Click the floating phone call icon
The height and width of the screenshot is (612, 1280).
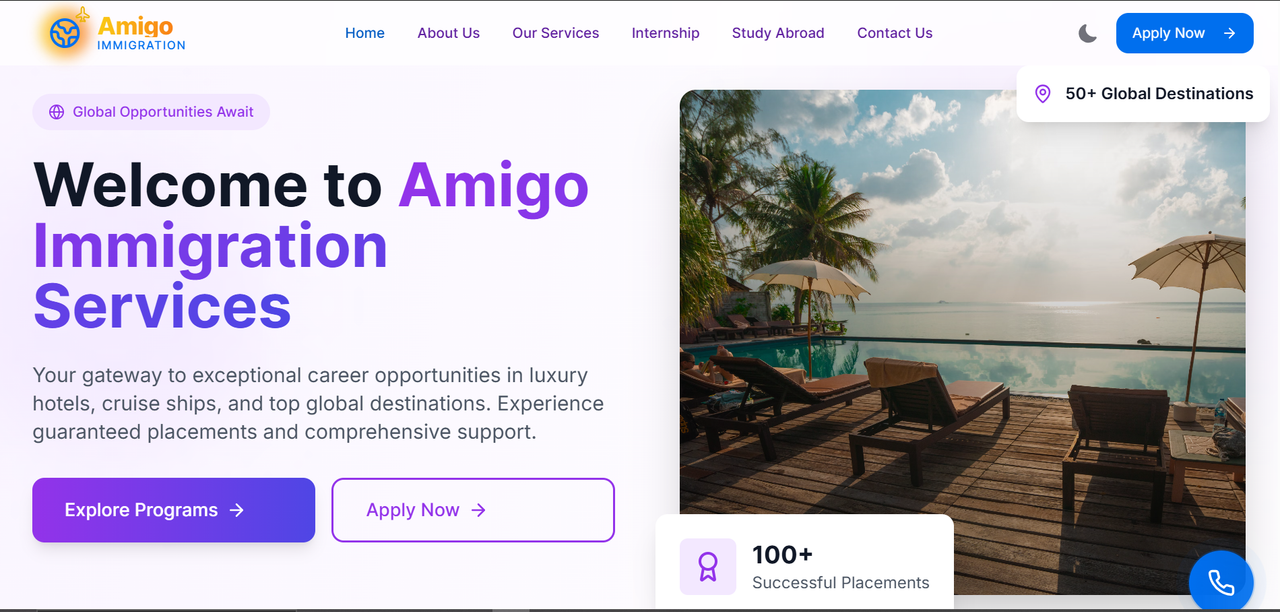[x=1221, y=582]
